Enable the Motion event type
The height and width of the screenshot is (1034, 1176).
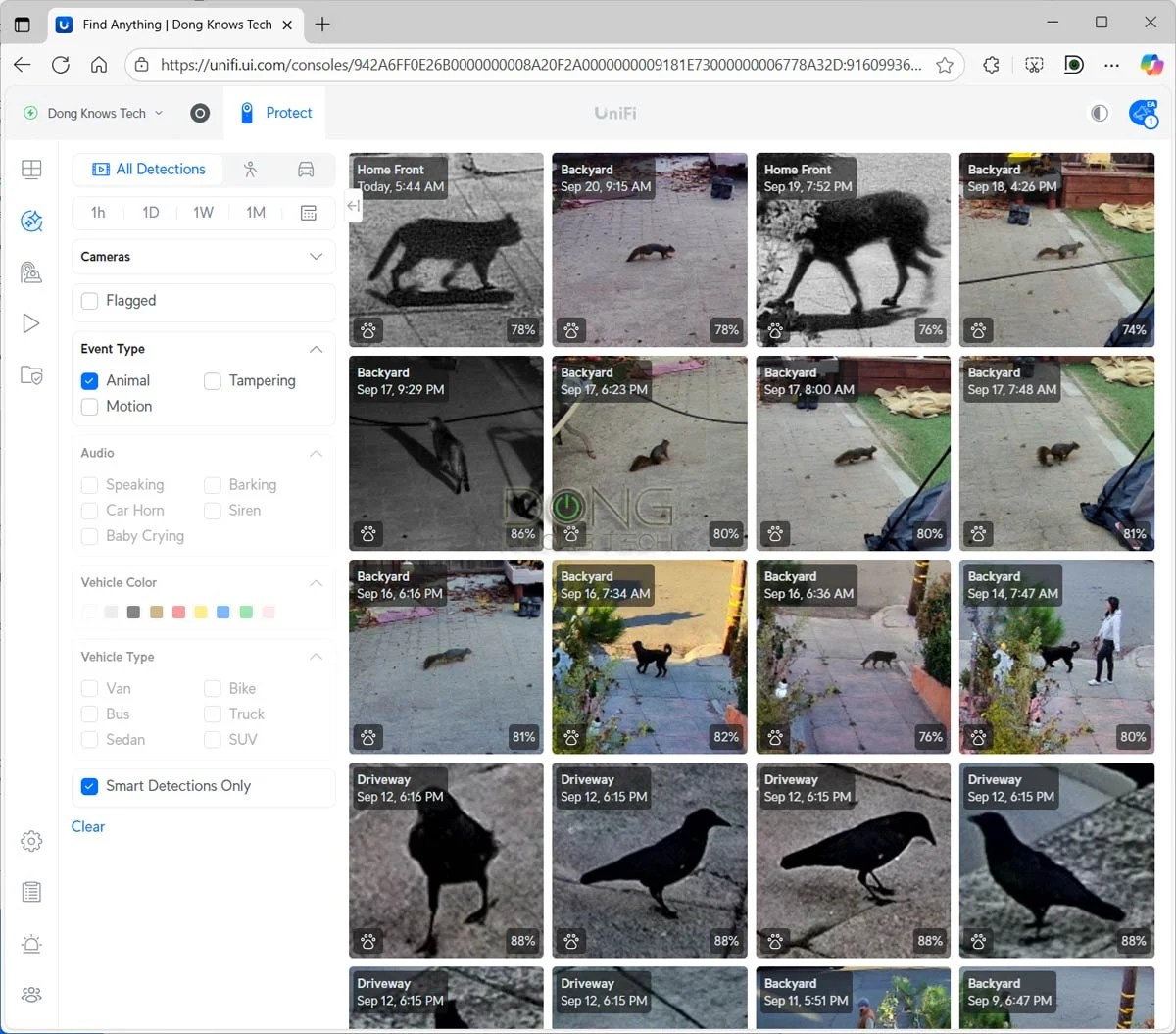89,407
